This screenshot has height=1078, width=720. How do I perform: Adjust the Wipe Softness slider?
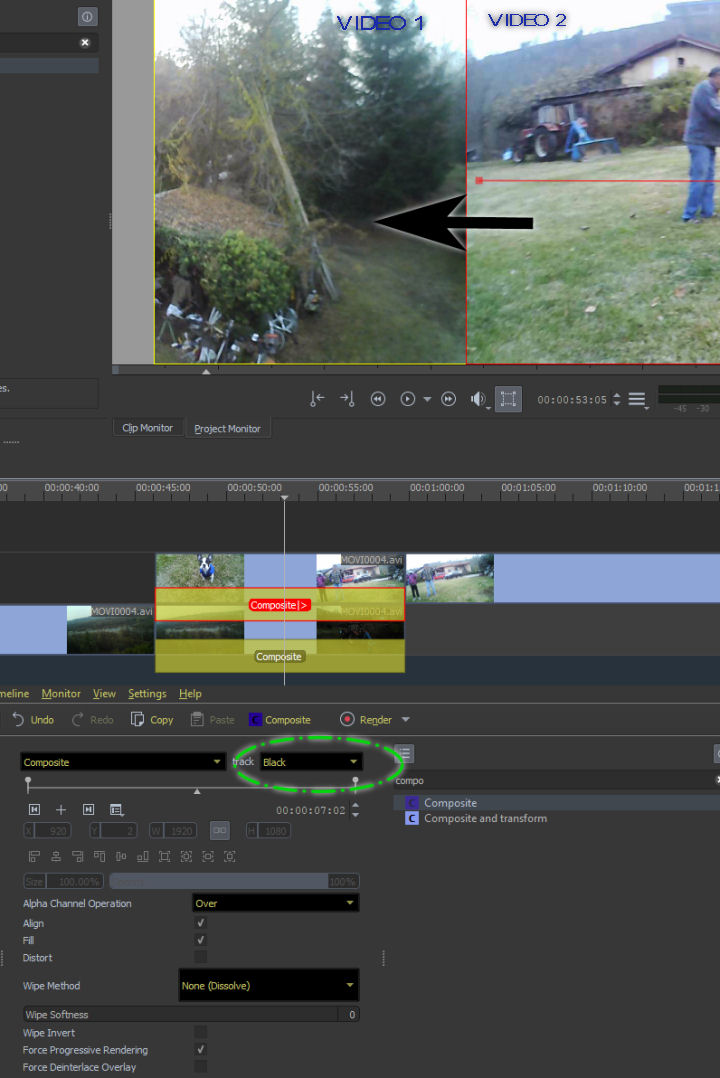(191, 1014)
